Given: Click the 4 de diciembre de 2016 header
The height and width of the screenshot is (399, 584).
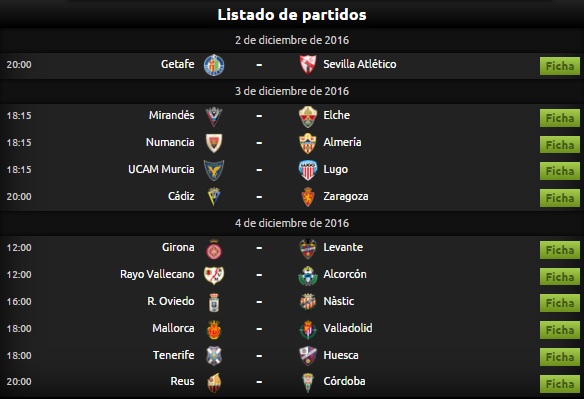Looking at the screenshot, I should point(292,223).
